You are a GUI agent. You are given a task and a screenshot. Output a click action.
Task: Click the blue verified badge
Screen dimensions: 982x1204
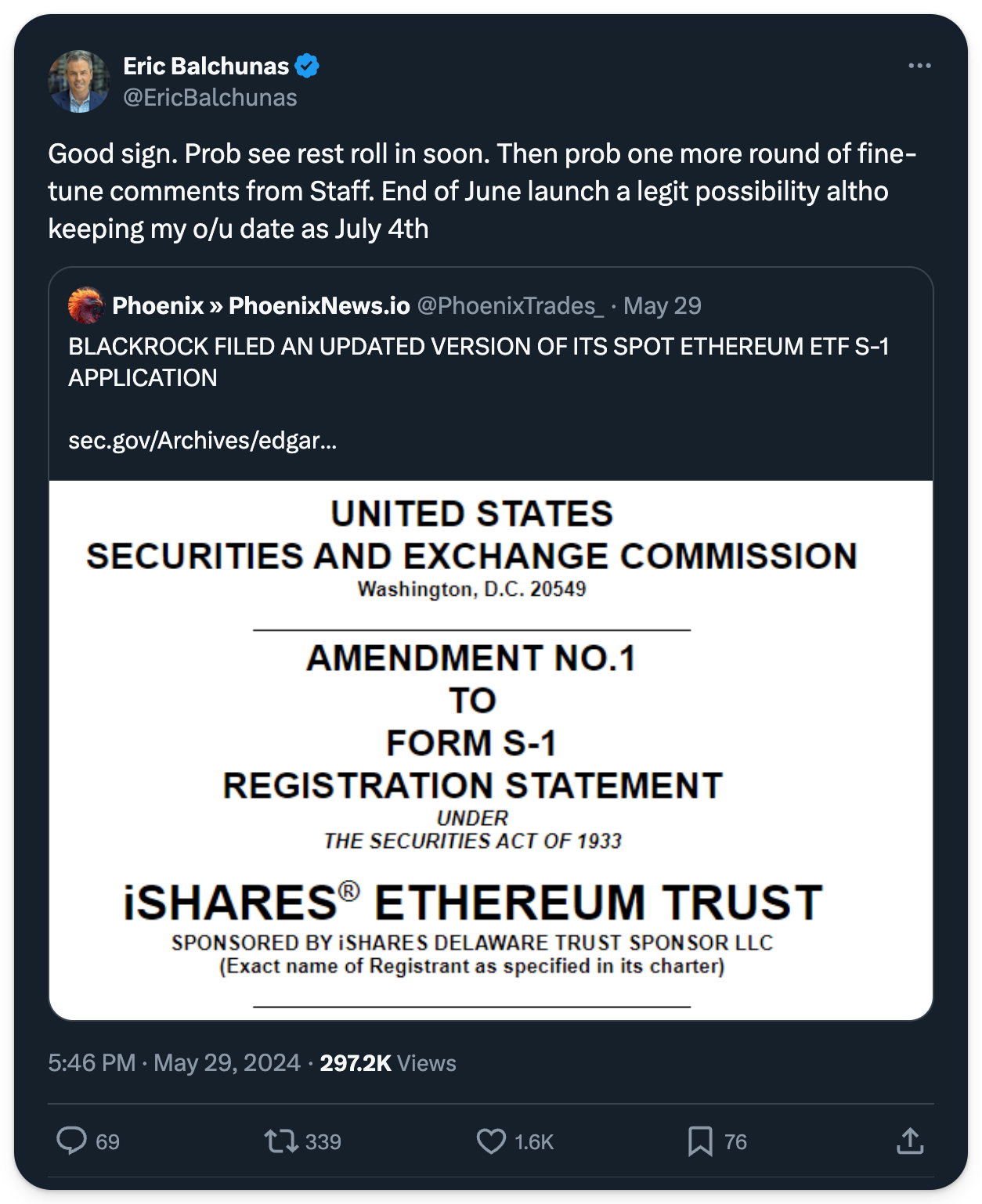[x=307, y=67]
